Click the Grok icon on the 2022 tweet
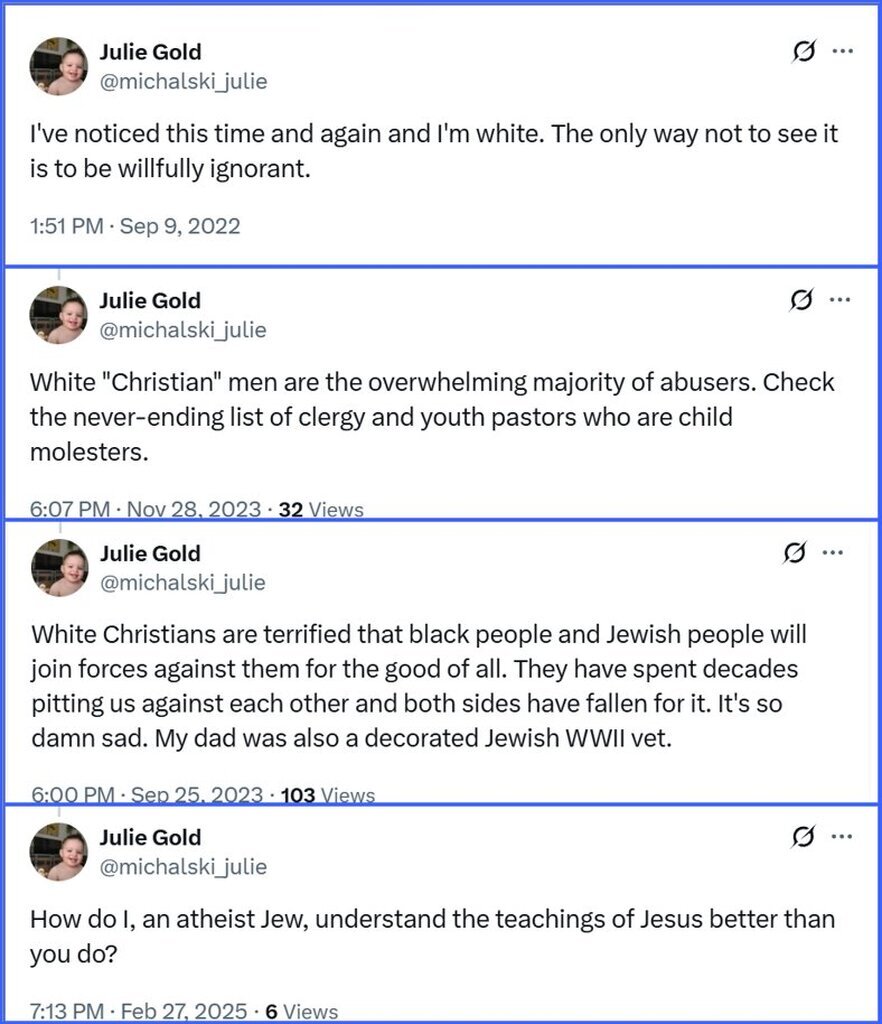 (x=803, y=51)
